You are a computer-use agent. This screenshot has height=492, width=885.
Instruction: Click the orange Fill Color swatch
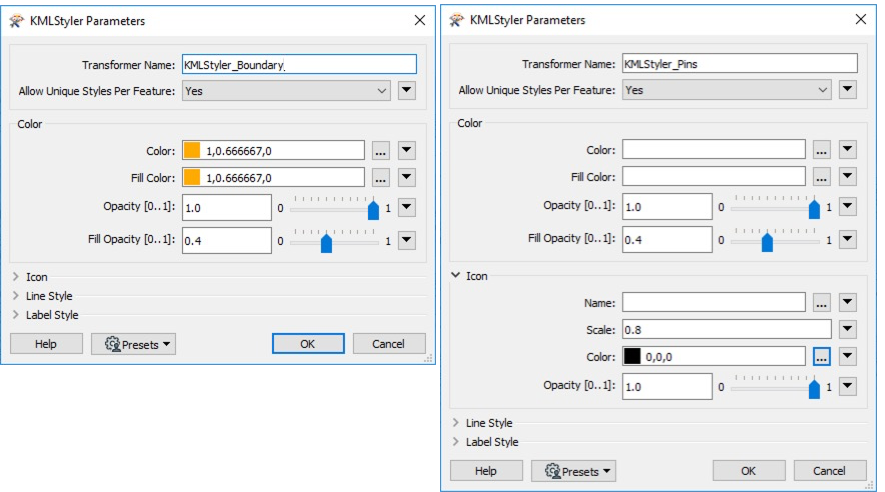click(192, 178)
